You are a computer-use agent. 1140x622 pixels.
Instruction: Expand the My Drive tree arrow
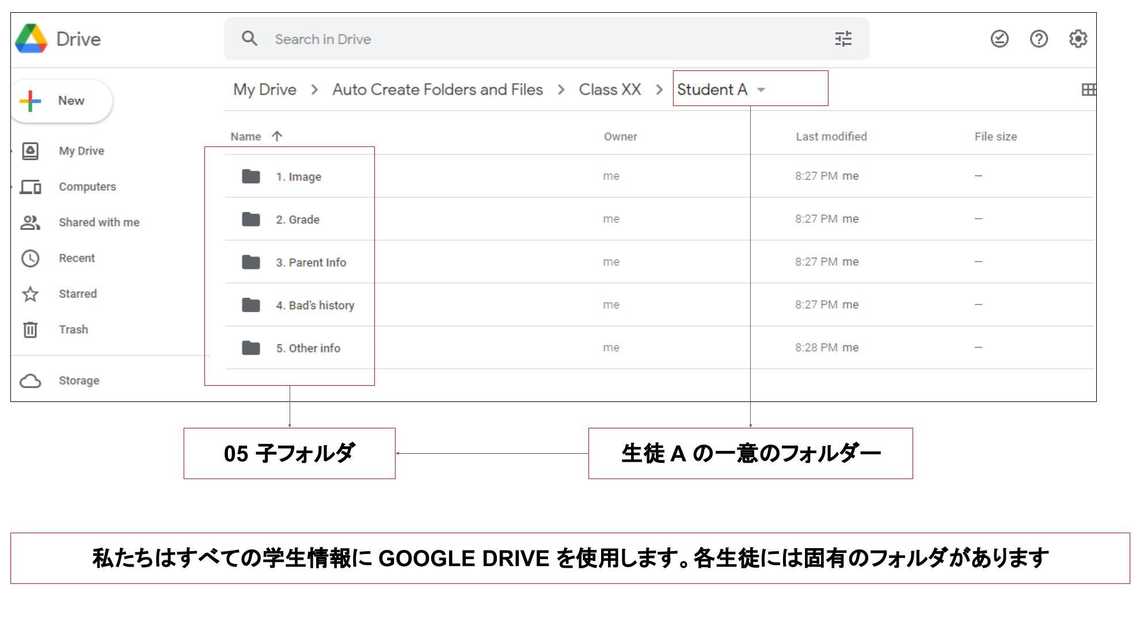13,151
